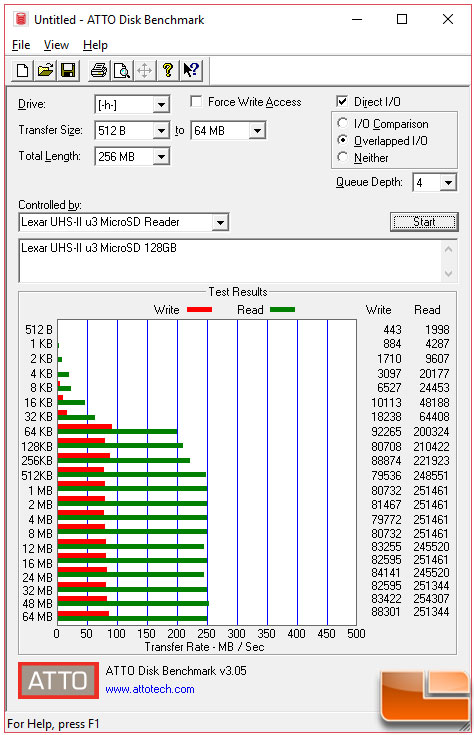Click the 64 KB row label
This screenshot has width=474, height=735.
tap(38, 431)
